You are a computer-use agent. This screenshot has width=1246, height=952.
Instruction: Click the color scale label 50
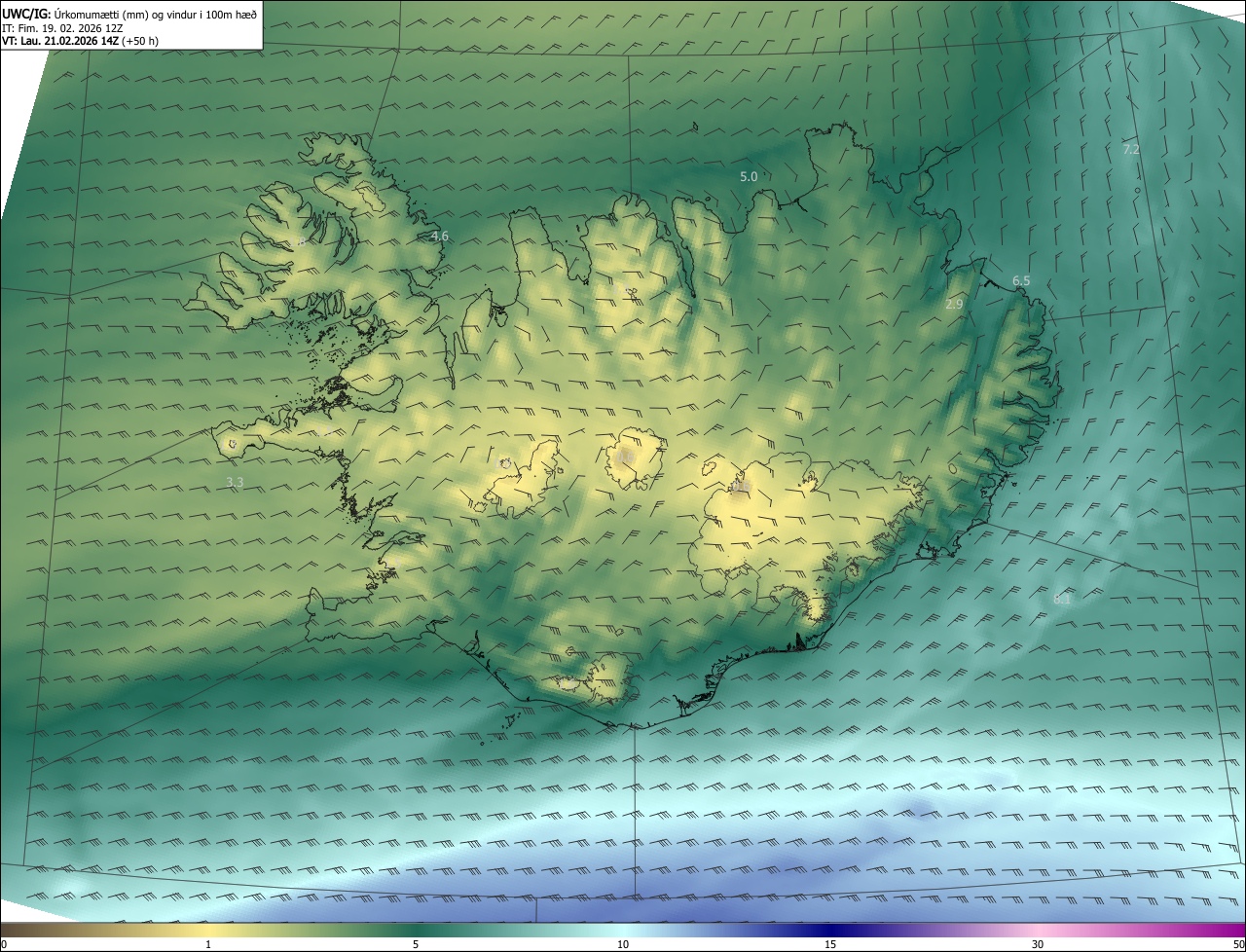click(1238, 944)
